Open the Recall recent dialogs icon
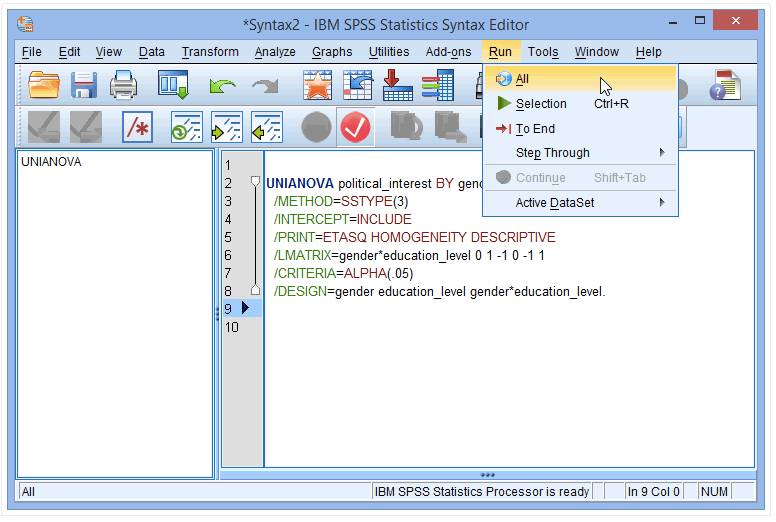The height and width of the screenshot is (522, 776). 173,85
